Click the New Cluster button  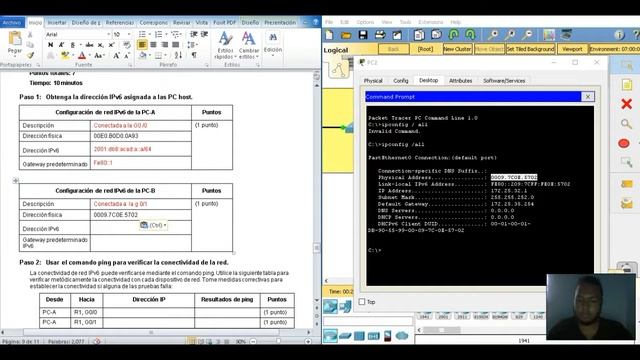pos(457,49)
